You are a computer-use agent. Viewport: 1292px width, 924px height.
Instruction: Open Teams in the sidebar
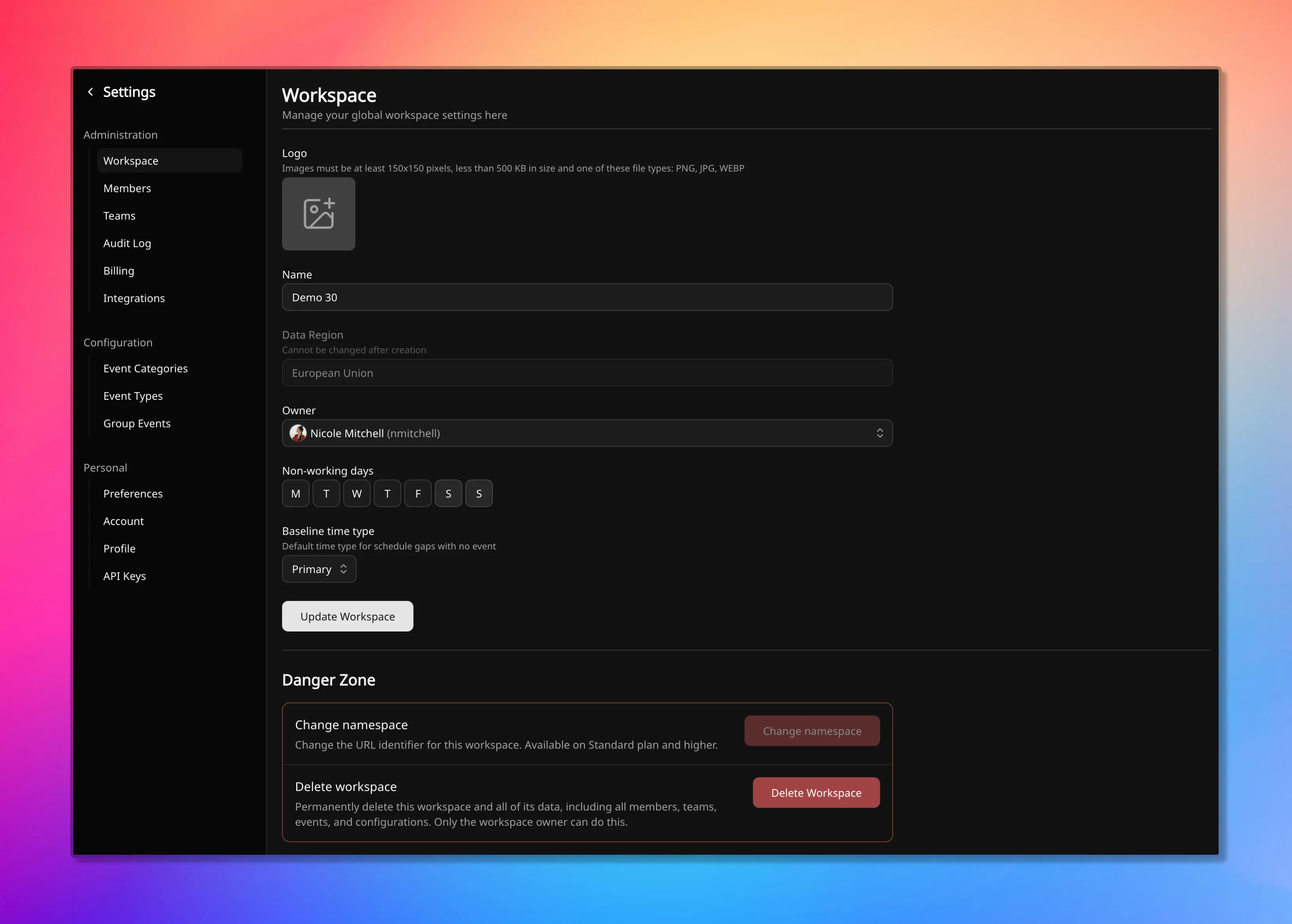coord(170,216)
